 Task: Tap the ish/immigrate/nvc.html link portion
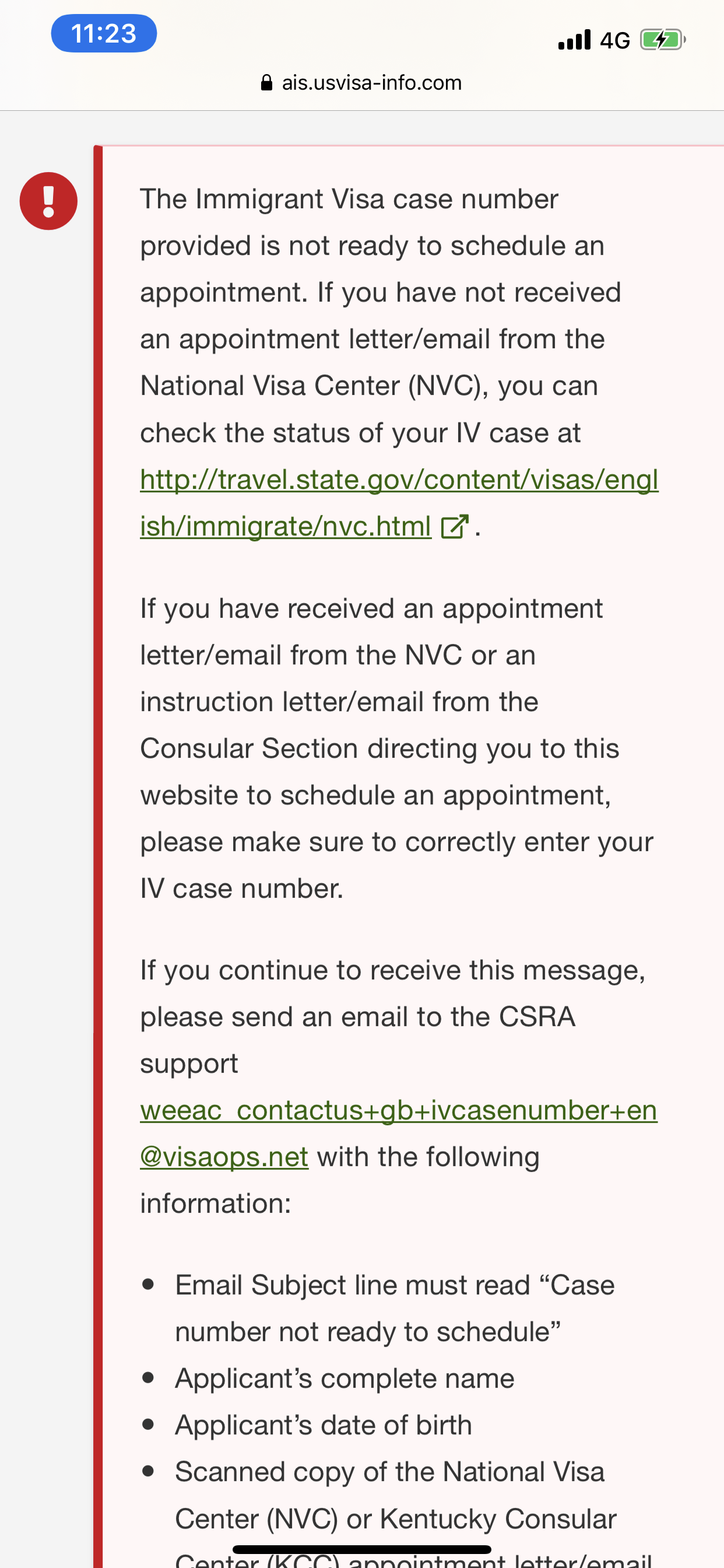click(x=285, y=526)
